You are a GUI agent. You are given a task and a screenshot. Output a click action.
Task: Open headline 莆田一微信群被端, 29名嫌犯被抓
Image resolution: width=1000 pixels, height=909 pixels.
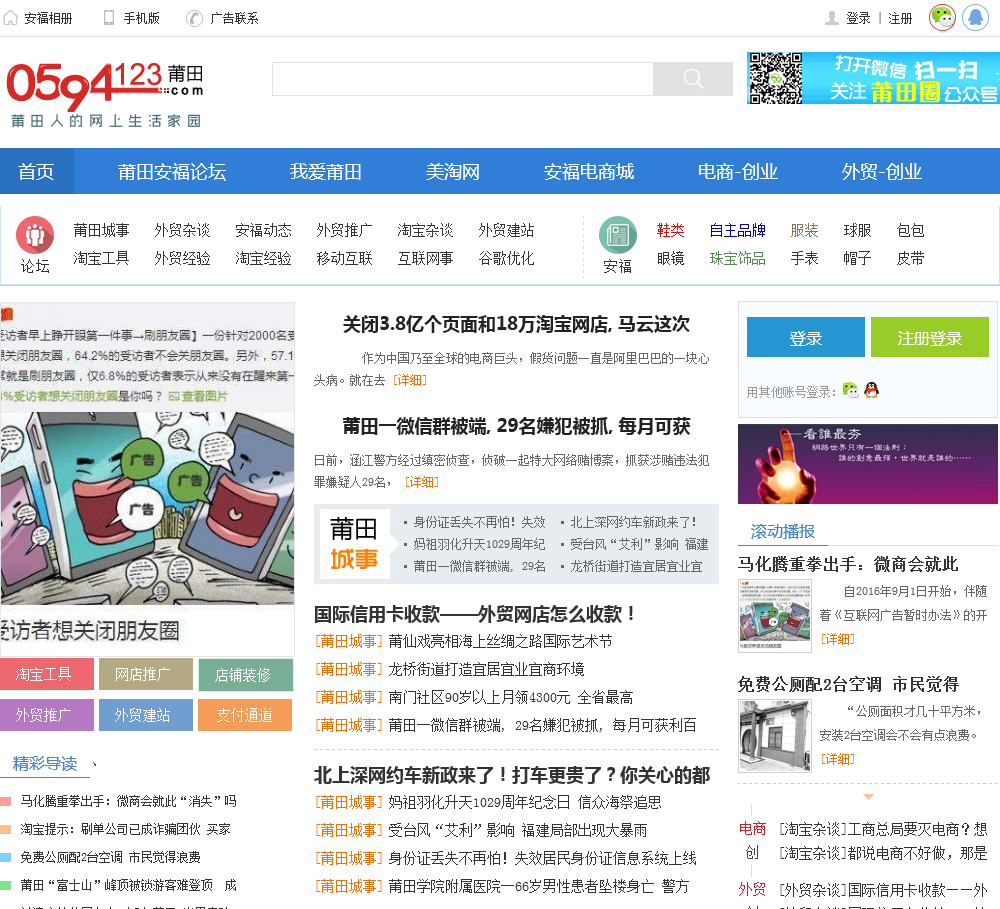(516, 425)
